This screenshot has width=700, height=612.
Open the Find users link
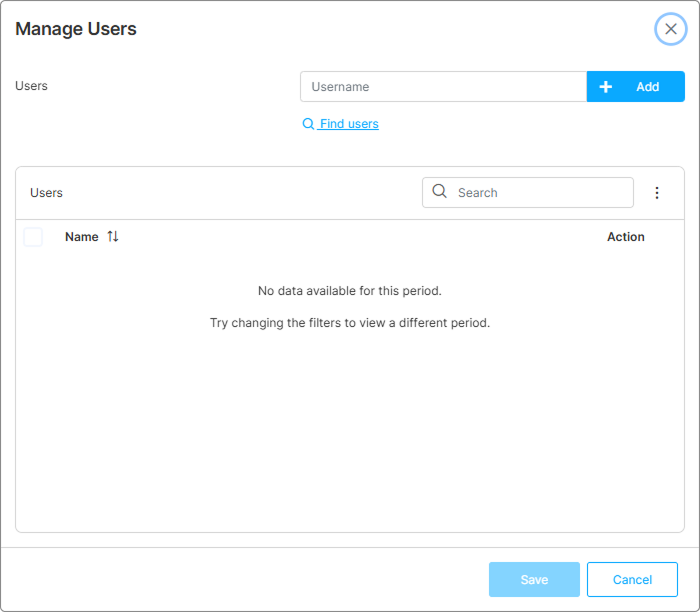point(341,124)
